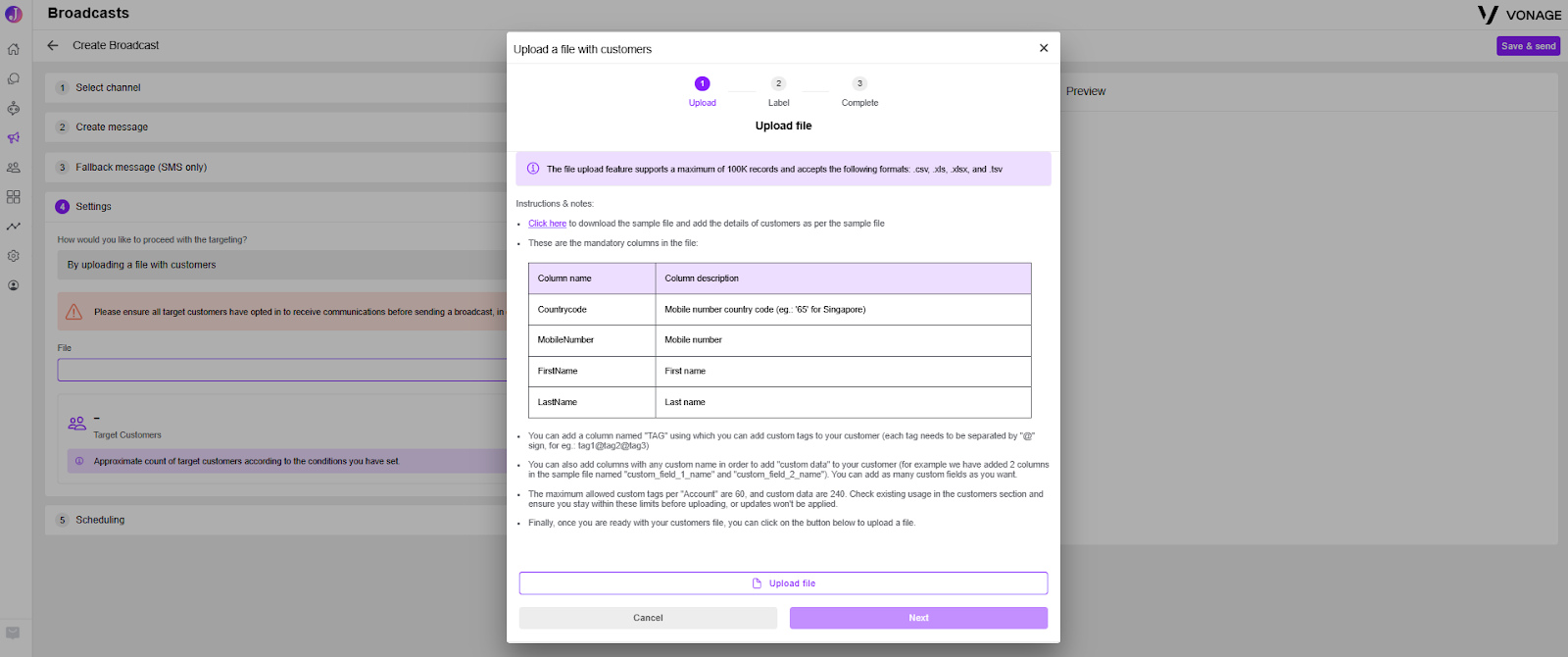Click the 'MobileNumber' table cell
The height and width of the screenshot is (657, 1568).
(592, 340)
